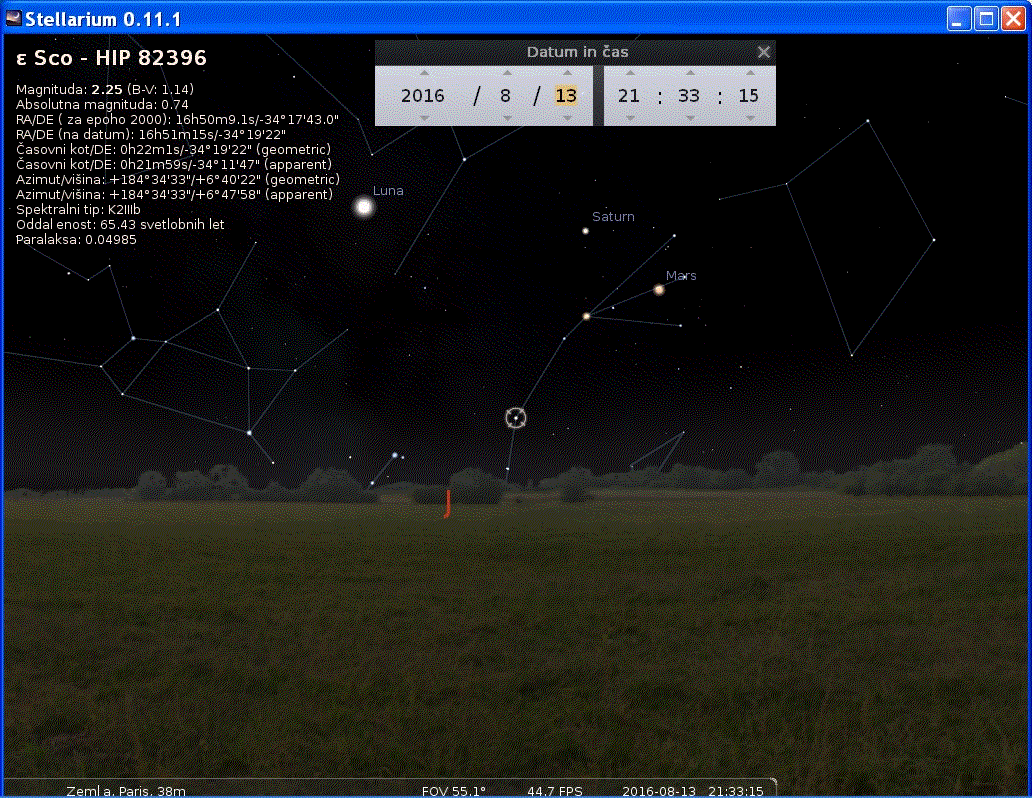Image resolution: width=1032 pixels, height=798 pixels.
Task: Close the Datum in čas dialog
Action: pos(764,52)
